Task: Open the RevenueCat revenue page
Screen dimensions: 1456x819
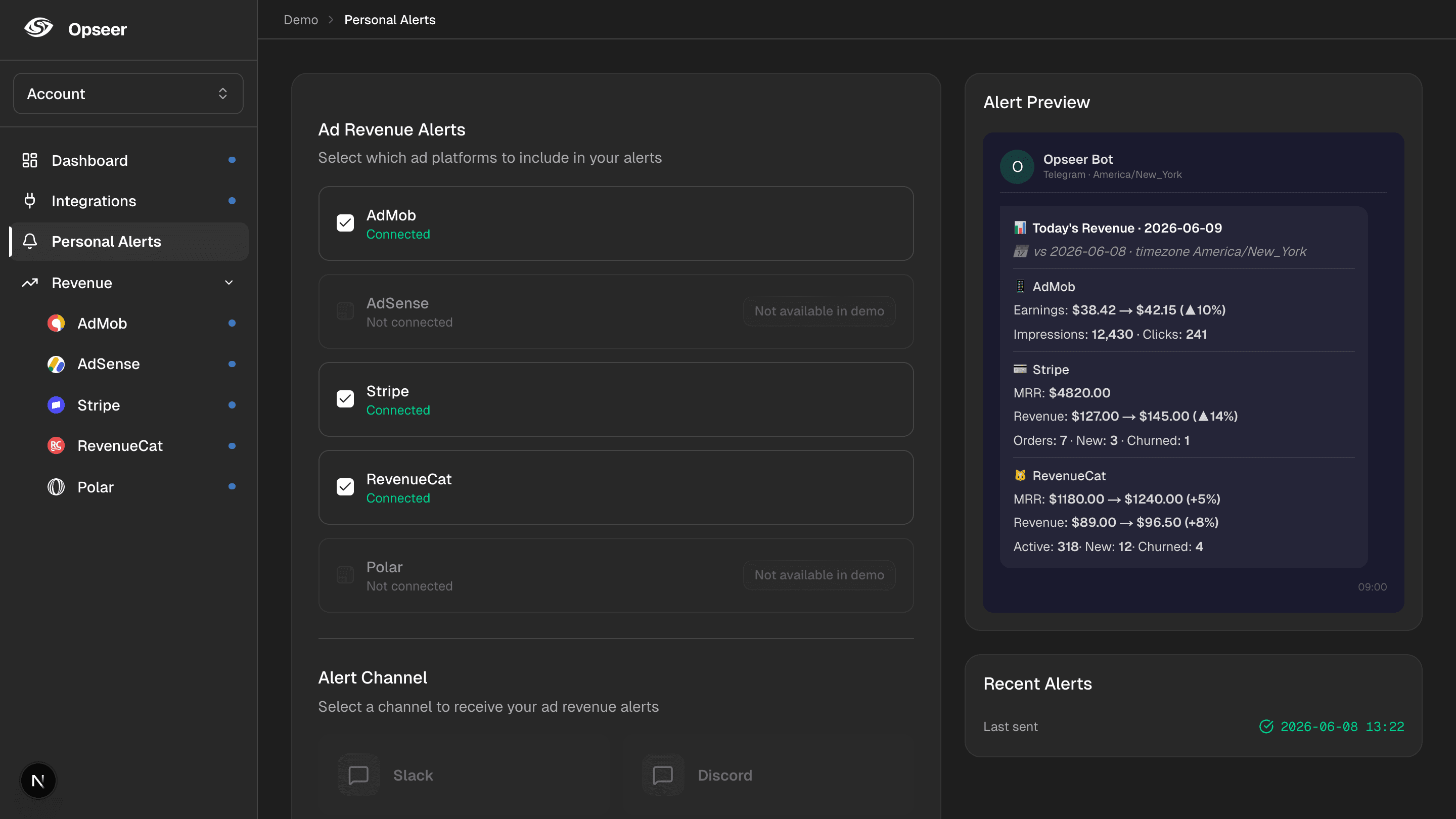Action: (142, 446)
